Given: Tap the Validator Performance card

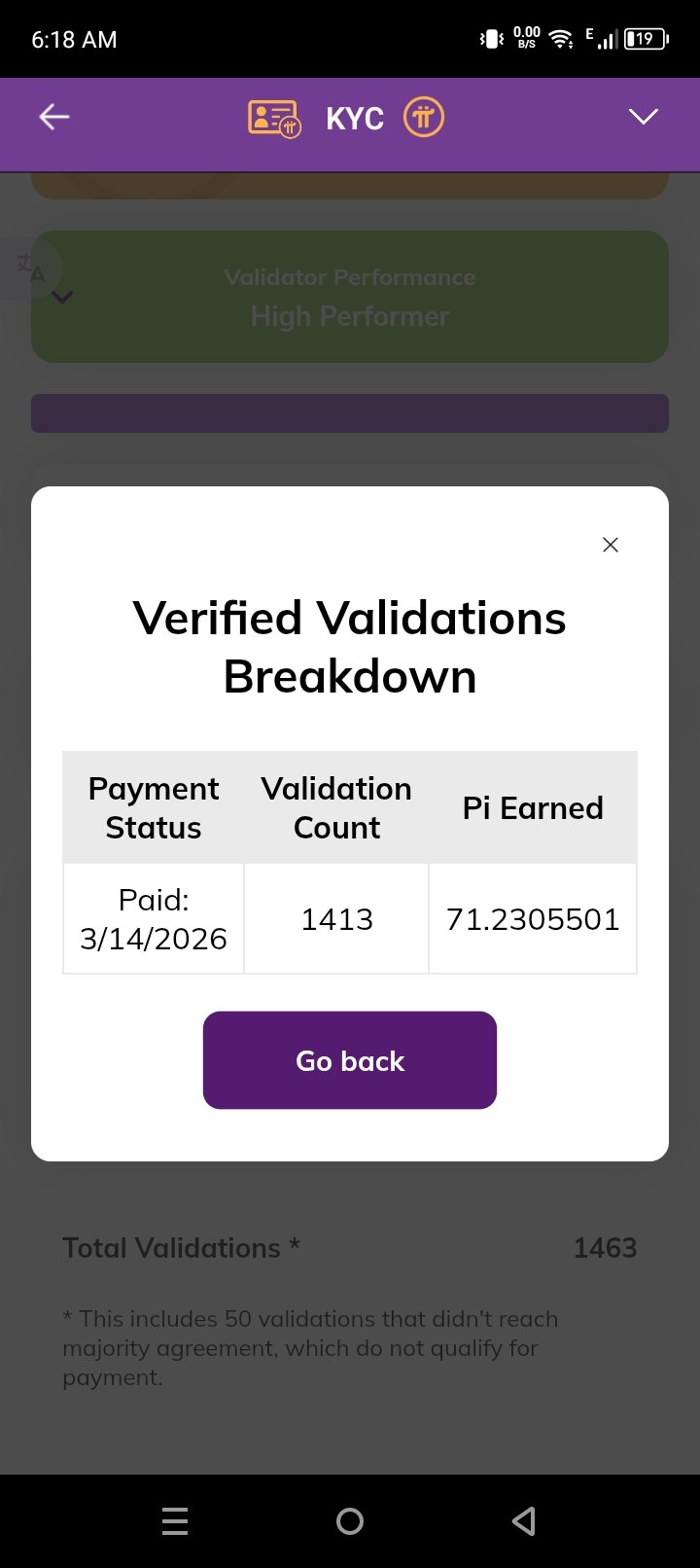Looking at the screenshot, I should pos(350,297).
